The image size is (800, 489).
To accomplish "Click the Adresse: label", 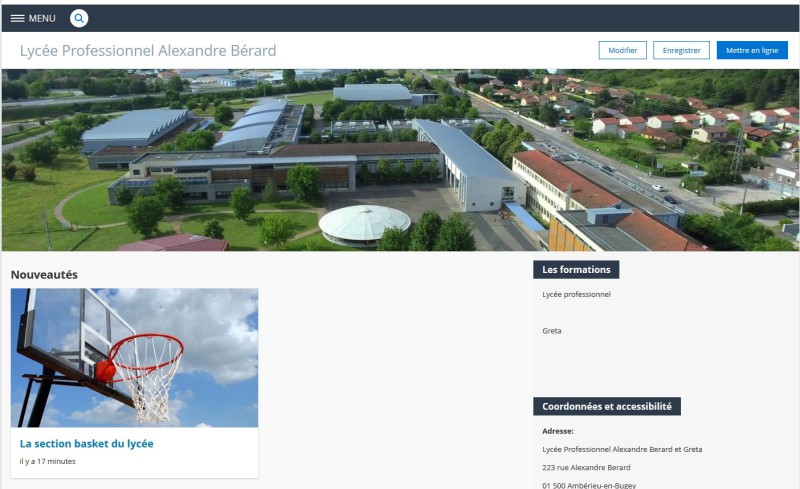I will tap(558, 431).
